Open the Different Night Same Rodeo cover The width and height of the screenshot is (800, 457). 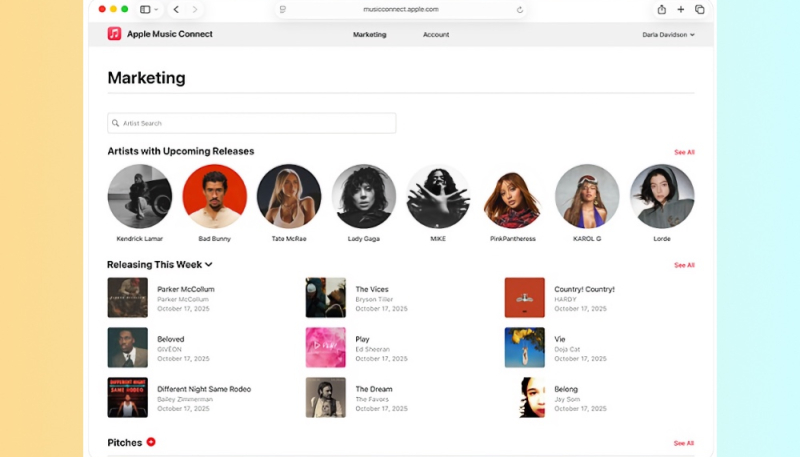coord(128,397)
